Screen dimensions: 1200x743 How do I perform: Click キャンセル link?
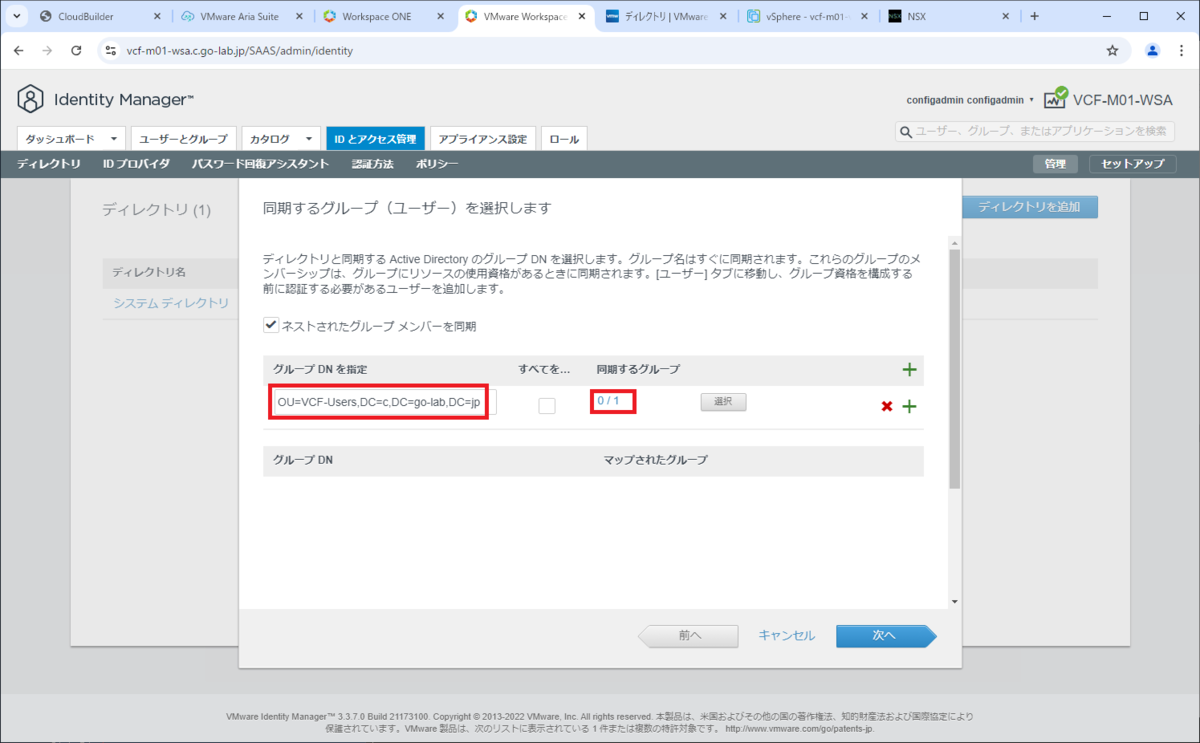786,636
